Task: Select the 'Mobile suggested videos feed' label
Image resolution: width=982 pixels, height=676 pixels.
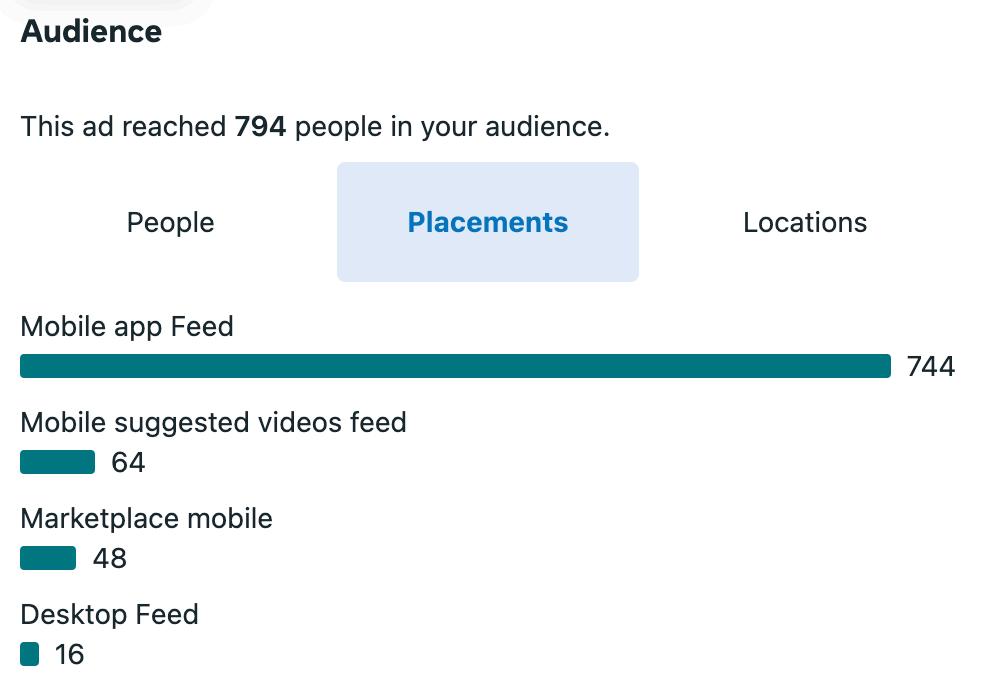Action: [213, 422]
